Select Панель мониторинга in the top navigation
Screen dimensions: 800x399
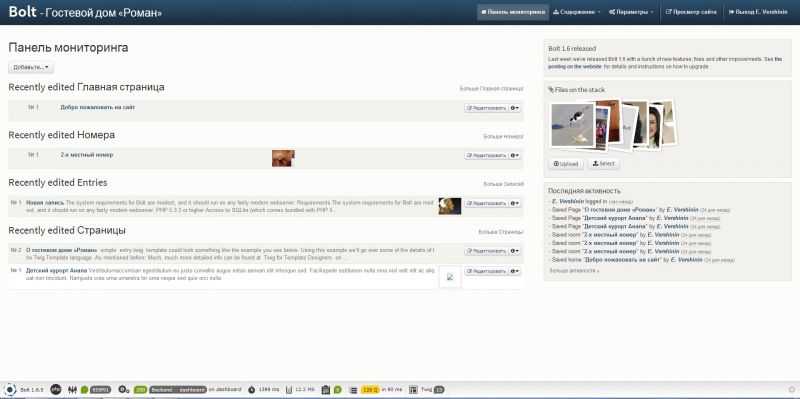pos(513,12)
